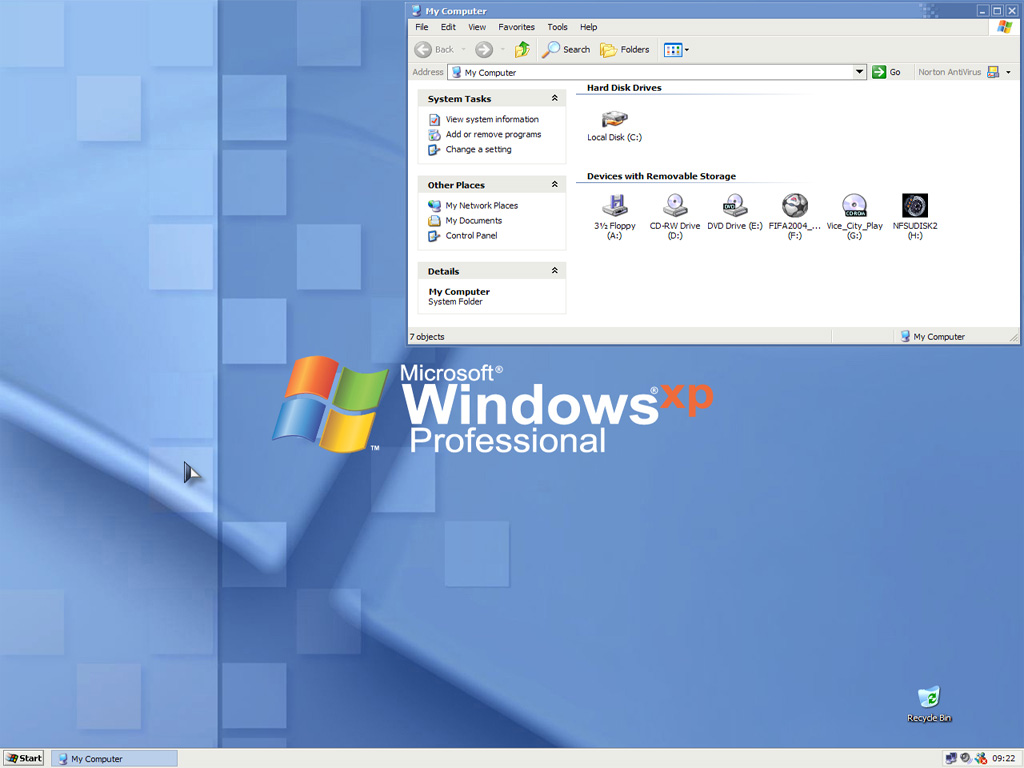Click the My Network Places icon
This screenshot has width=1024, height=768.
pos(434,206)
